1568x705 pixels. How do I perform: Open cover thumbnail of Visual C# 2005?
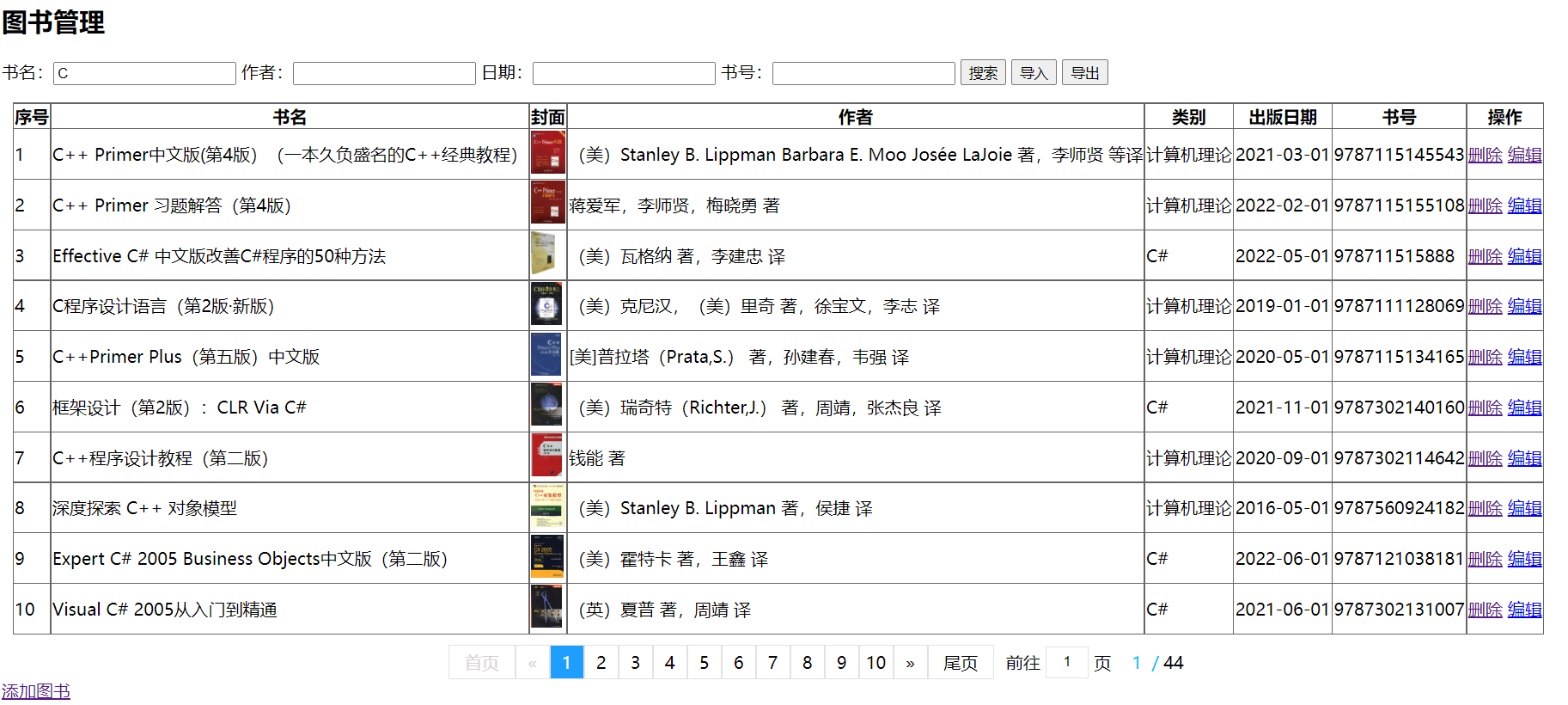coord(546,608)
